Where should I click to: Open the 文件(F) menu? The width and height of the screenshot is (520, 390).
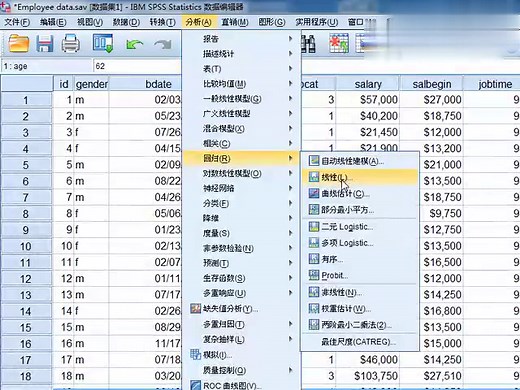17,22
